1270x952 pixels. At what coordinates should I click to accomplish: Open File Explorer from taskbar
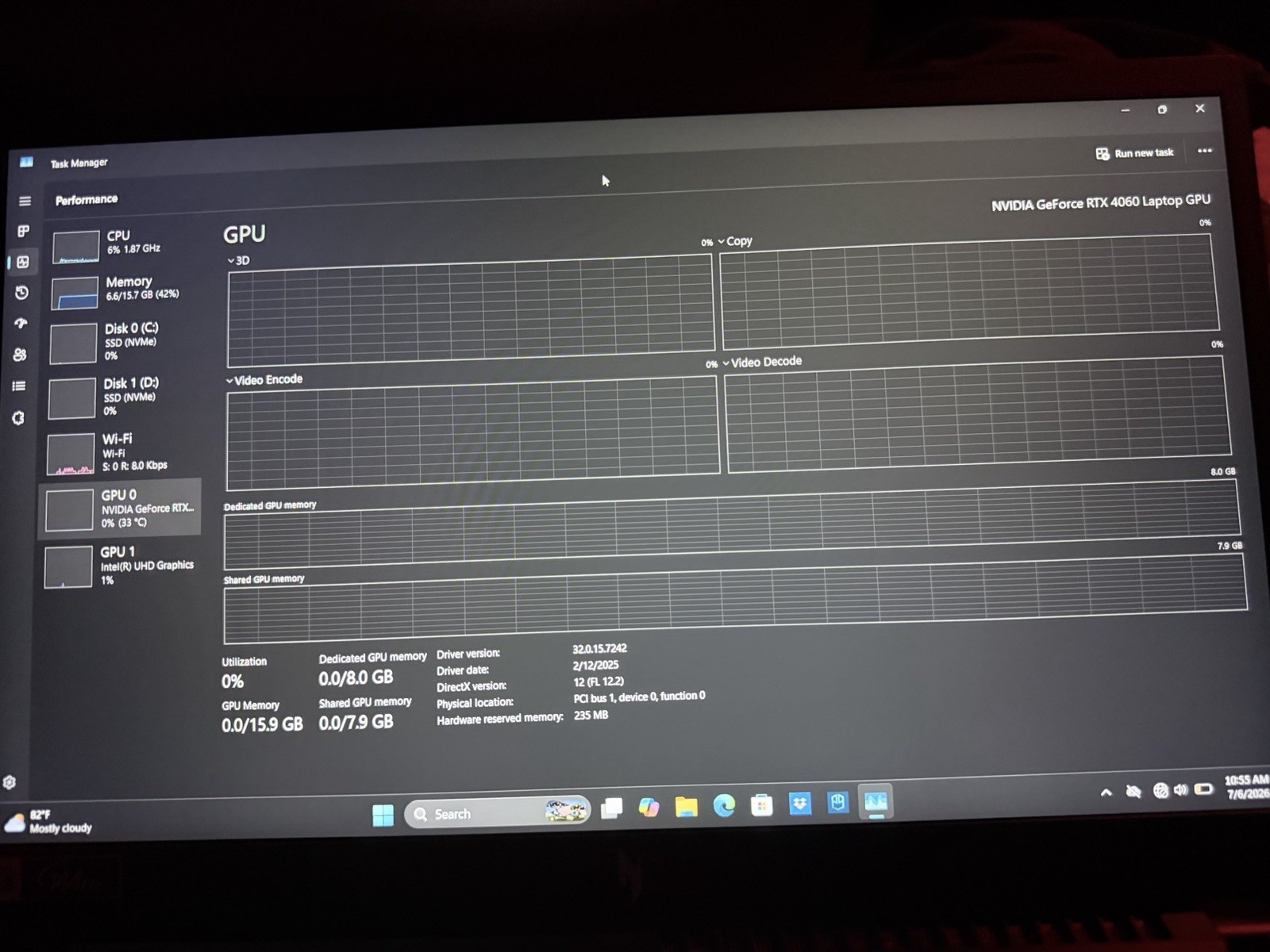tap(686, 807)
